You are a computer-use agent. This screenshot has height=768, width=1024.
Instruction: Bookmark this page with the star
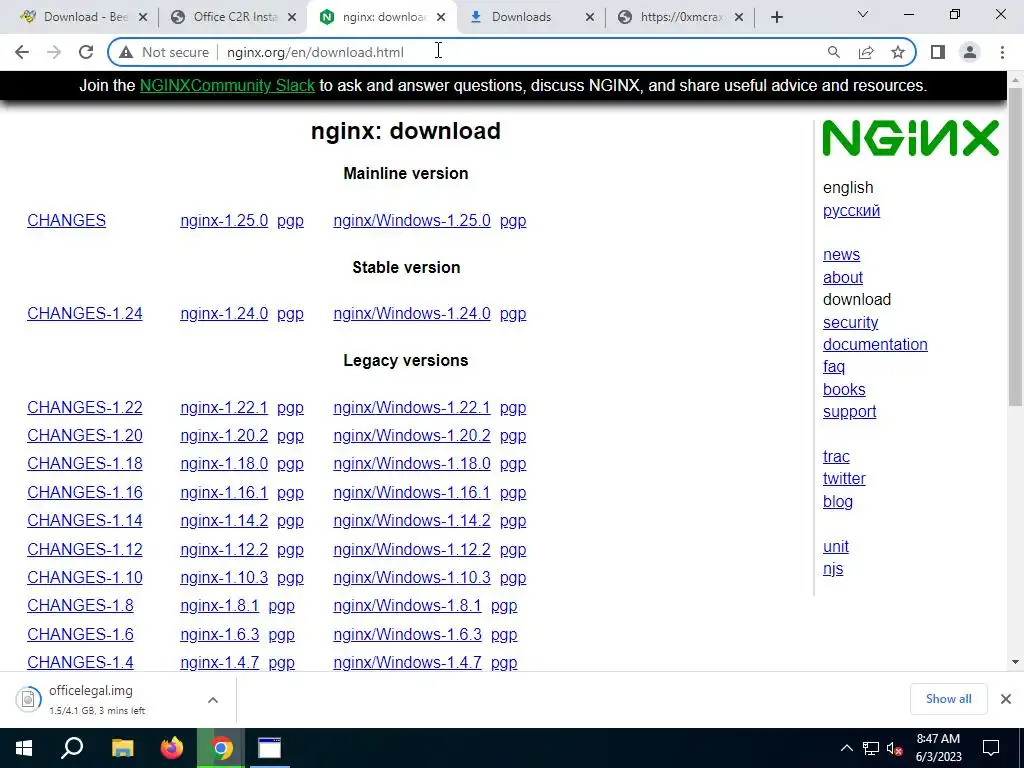pyautogui.click(x=898, y=52)
